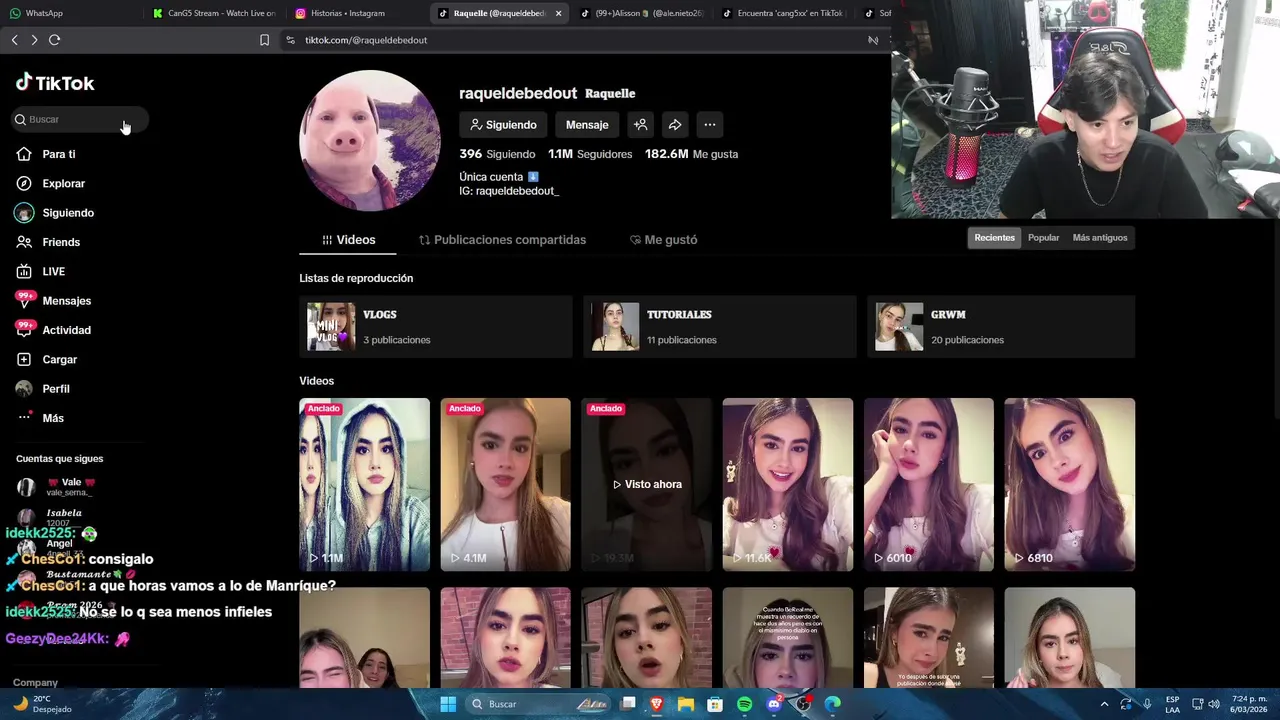Screen dimensions: 1280x720
Task: Switch to Publicaciones compartidas tab
Action: click(x=502, y=240)
